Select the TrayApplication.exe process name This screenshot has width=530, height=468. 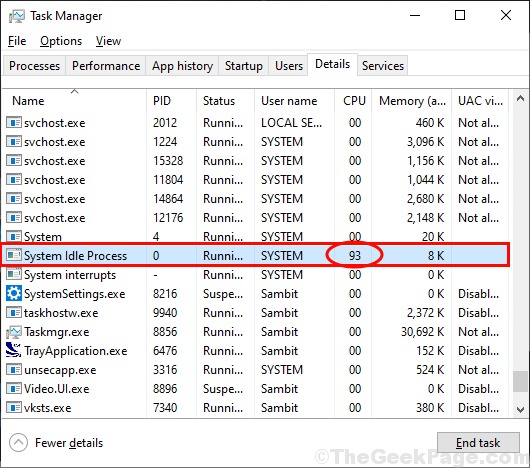tap(75, 351)
